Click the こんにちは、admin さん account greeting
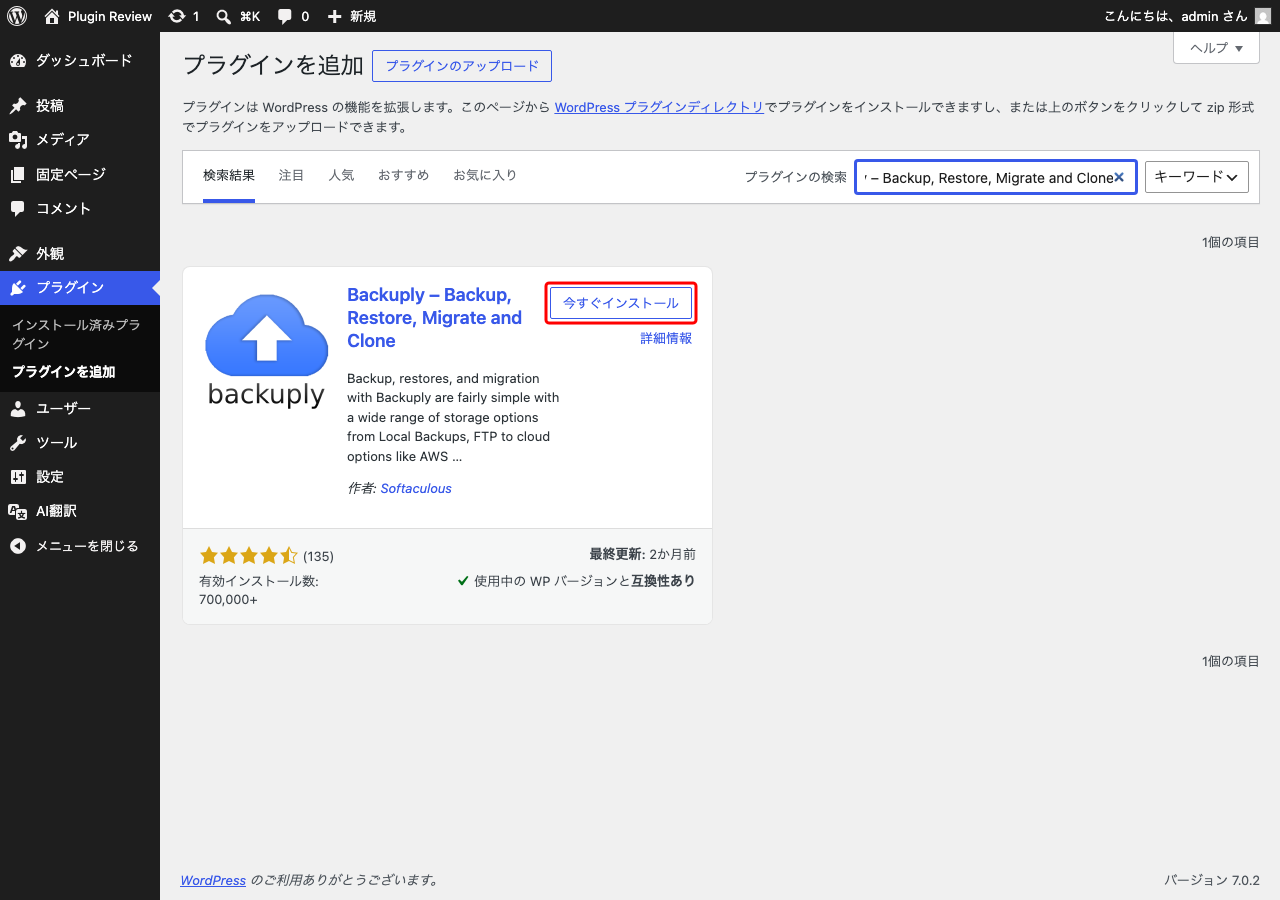Image resolution: width=1280 pixels, height=900 pixels. tap(1176, 16)
